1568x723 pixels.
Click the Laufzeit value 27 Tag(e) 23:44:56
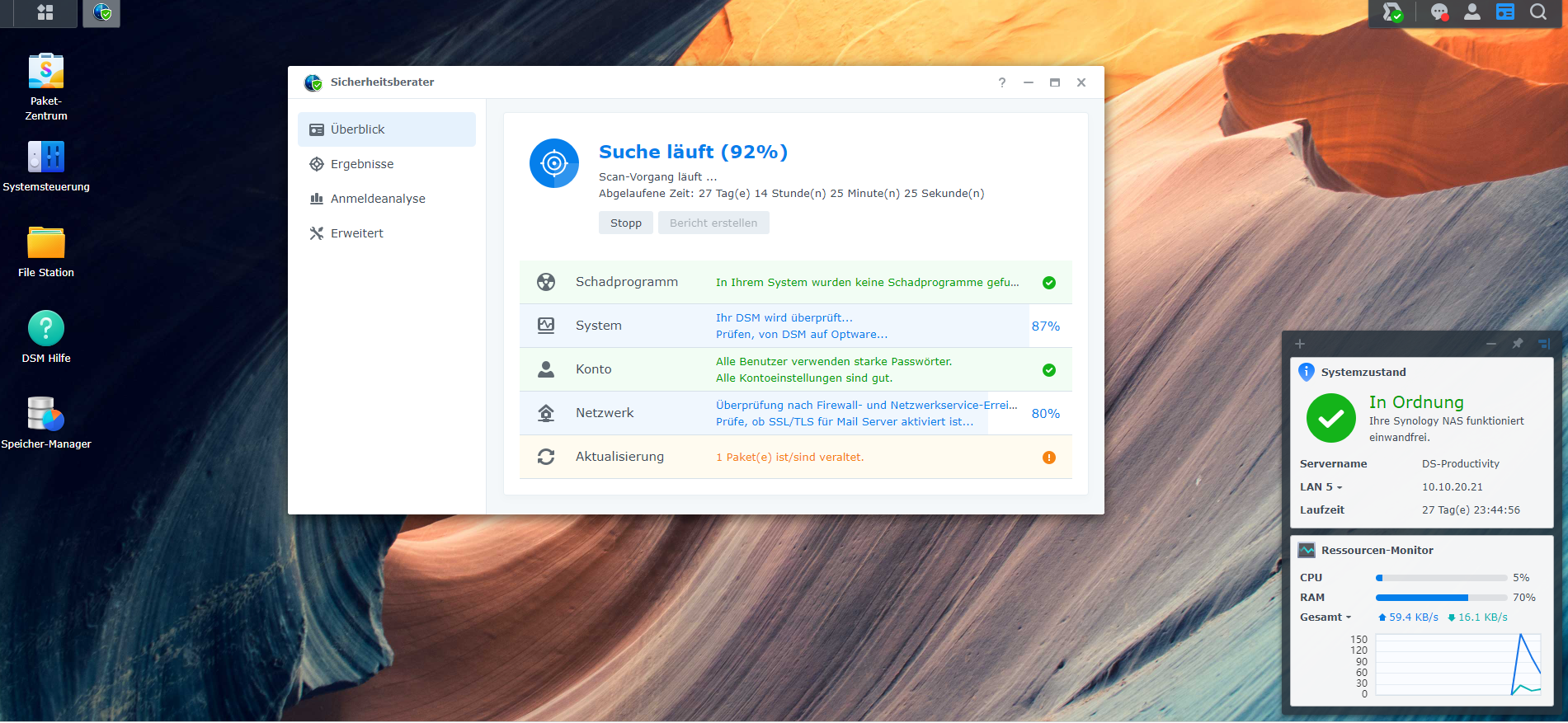pyautogui.click(x=1471, y=510)
